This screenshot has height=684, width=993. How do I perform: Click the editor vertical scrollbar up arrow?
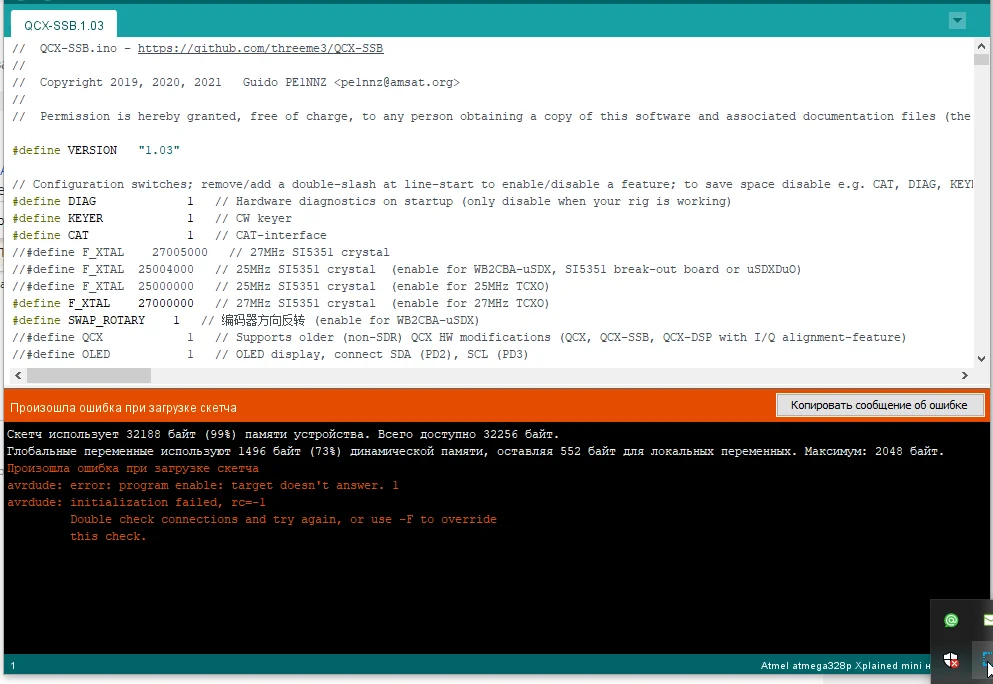[981, 46]
